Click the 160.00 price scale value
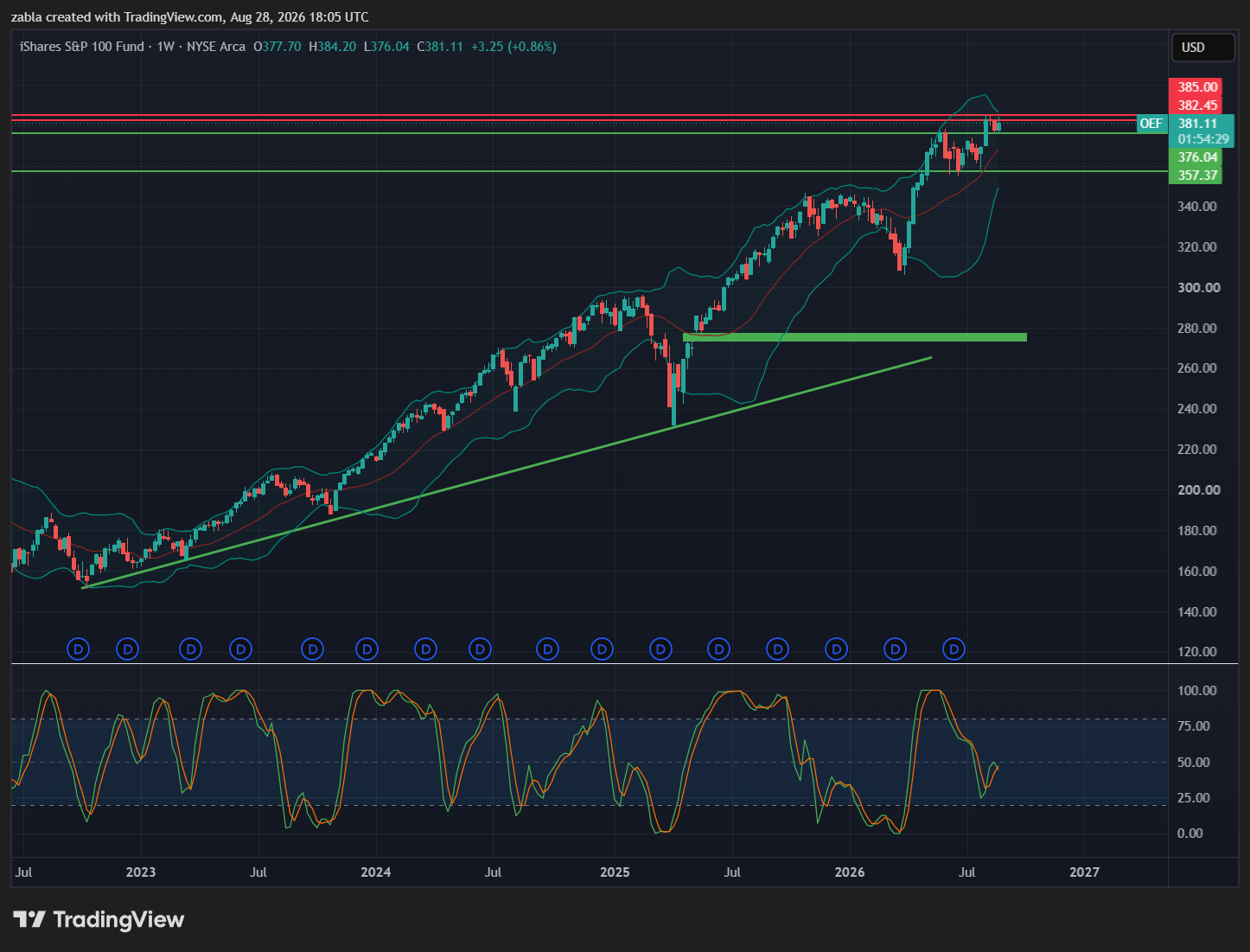 point(1197,571)
